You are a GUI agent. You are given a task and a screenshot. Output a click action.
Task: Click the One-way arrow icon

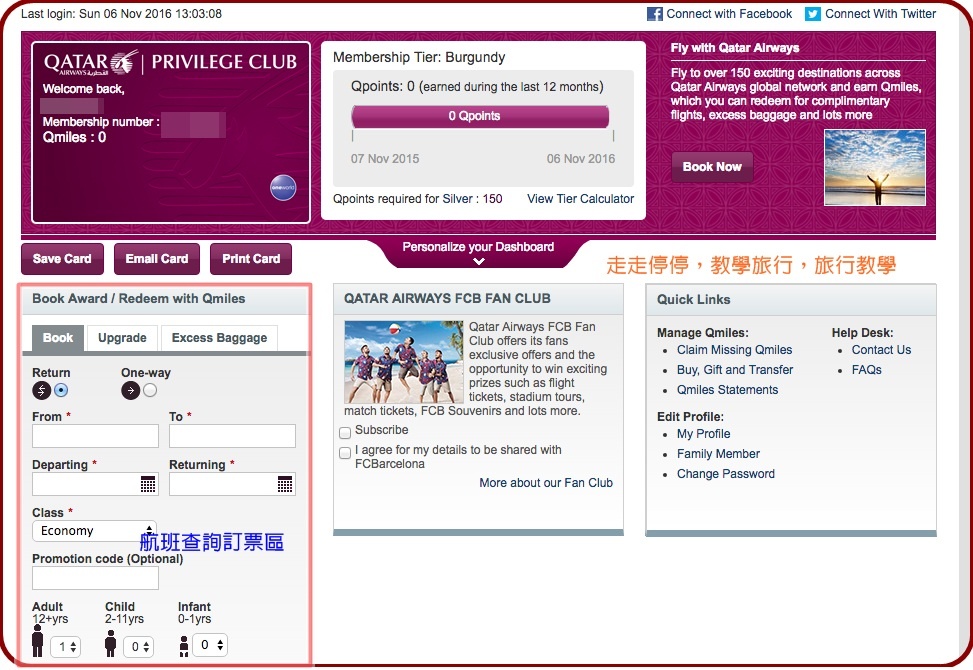(x=130, y=390)
